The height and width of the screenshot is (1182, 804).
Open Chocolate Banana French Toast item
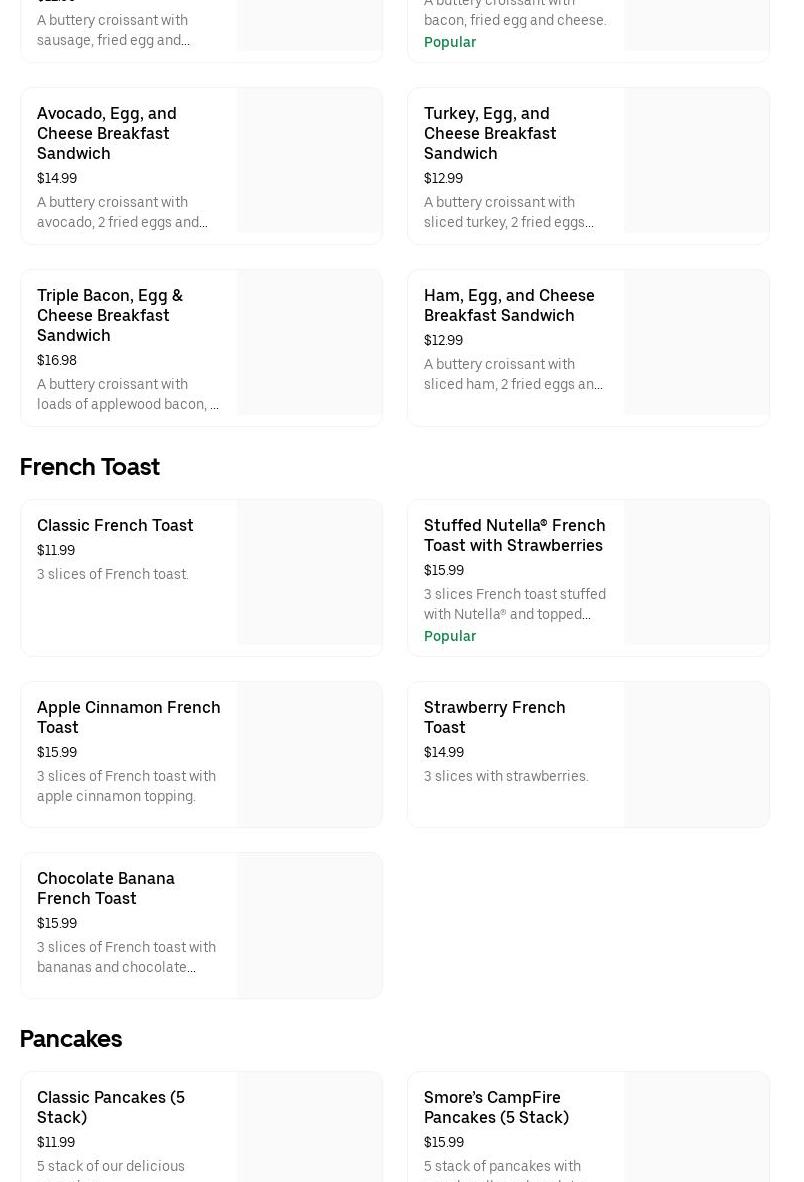coord(106,888)
